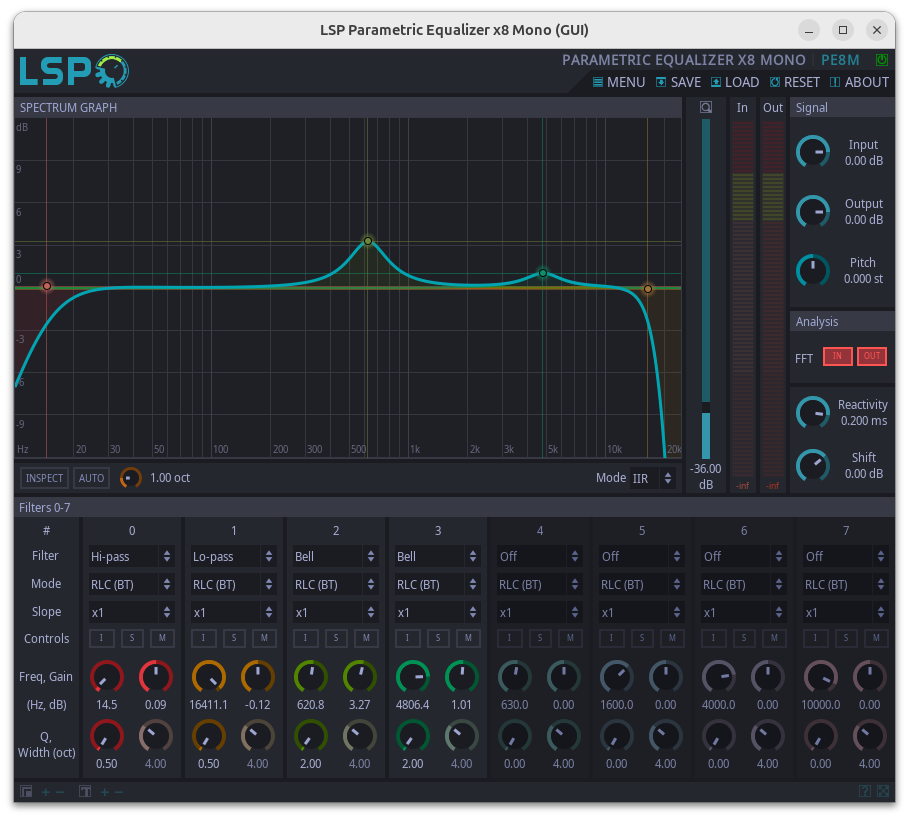Click filter 2 Q knob (2.00)
The height and width of the screenshot is (819, 909).
pyautogui.click(x=311, y=736)
